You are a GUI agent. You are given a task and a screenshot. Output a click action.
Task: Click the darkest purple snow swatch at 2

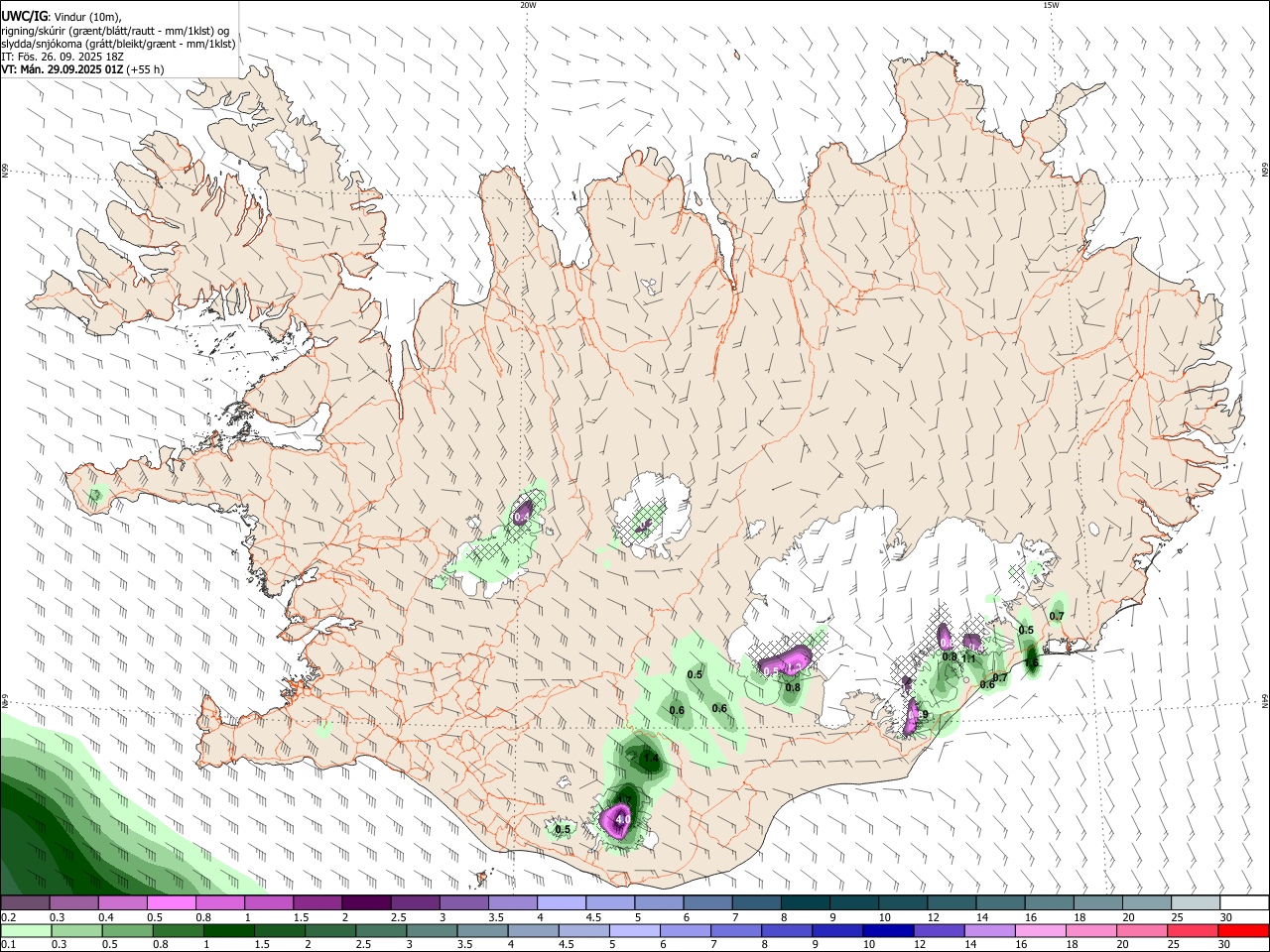[366, 903]
